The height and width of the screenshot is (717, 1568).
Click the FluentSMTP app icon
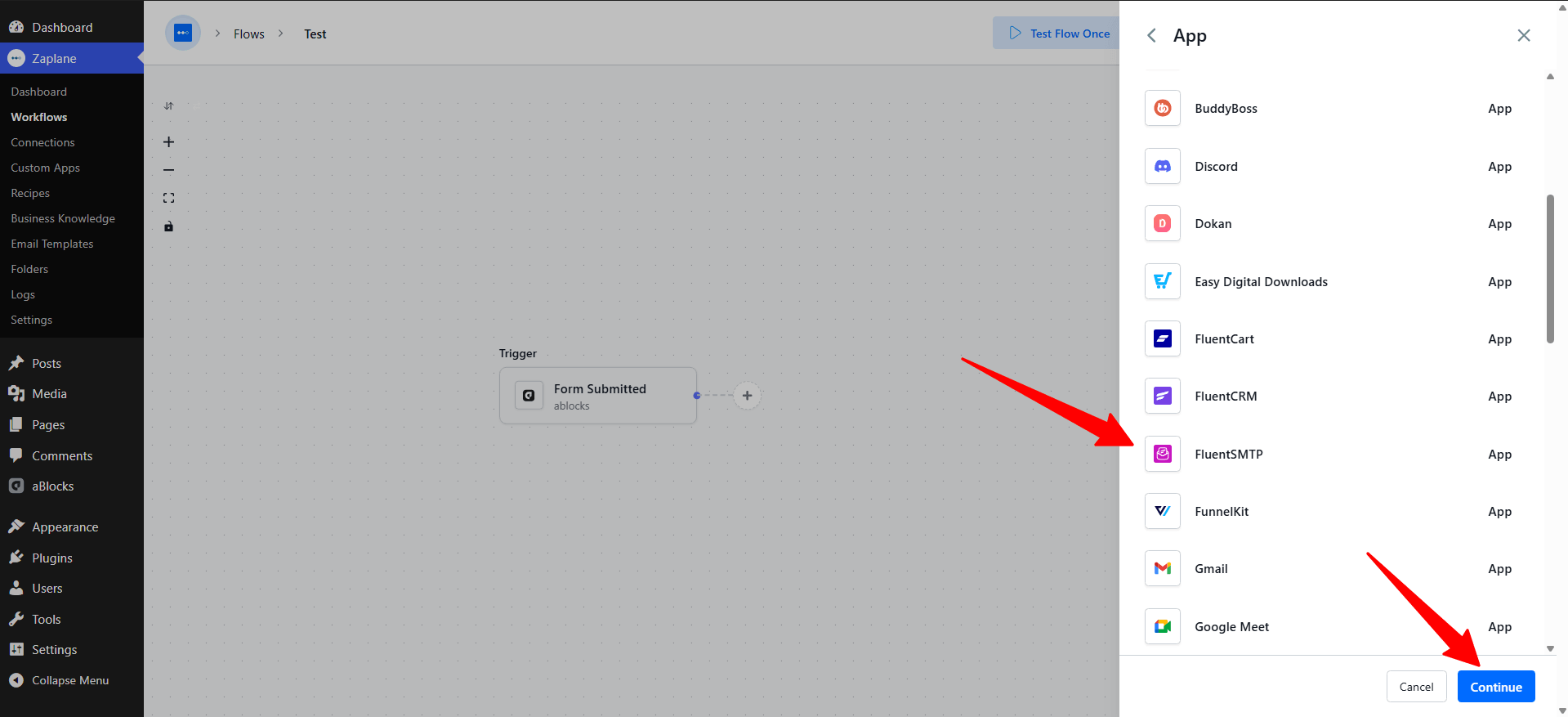tap(1162, 454)
